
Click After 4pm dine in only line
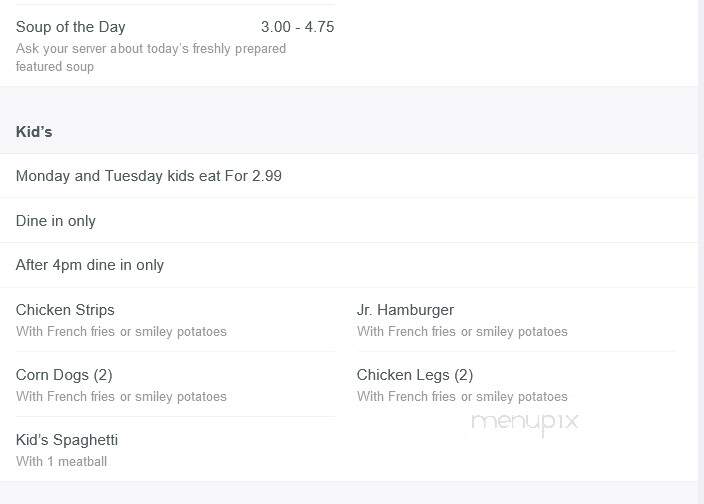[x=90, y=265]
